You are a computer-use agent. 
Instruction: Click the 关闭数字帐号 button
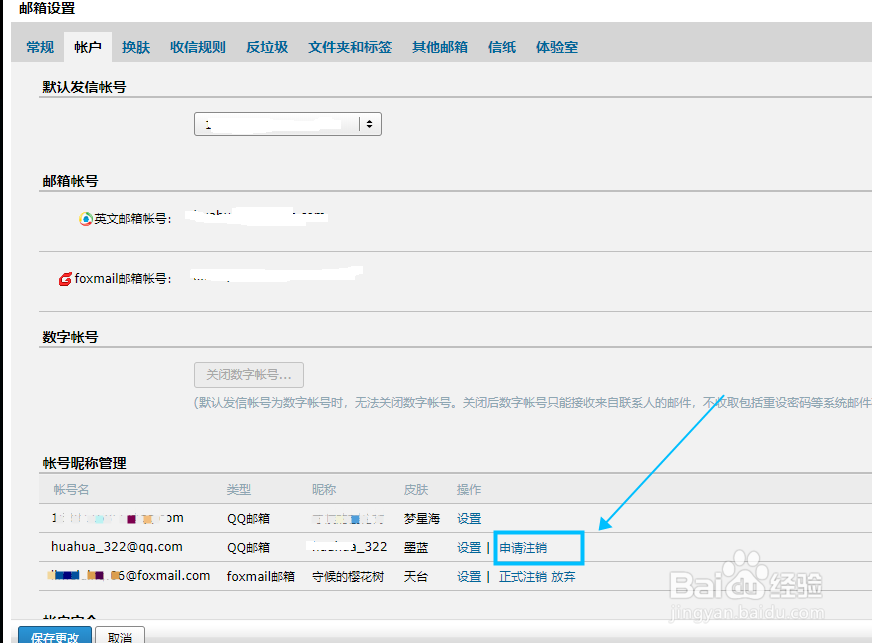pos(248,374)
